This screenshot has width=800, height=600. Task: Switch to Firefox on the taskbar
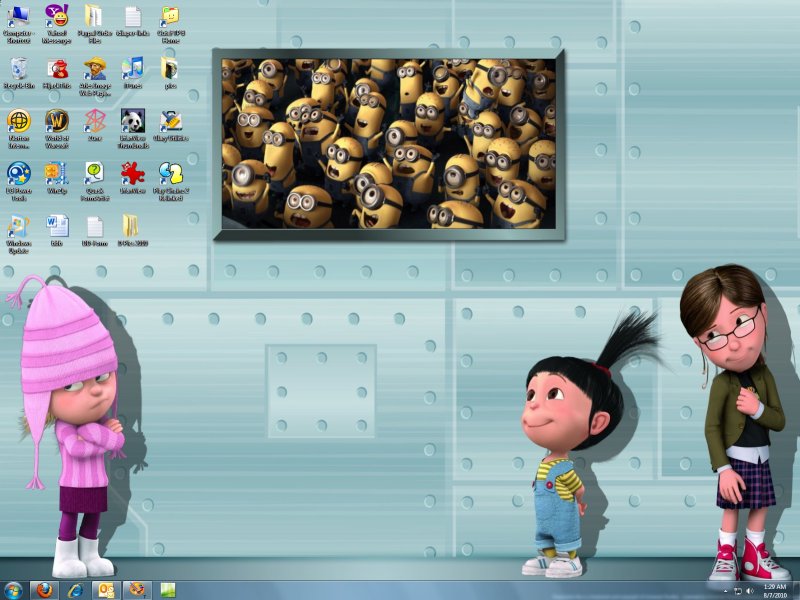click(44, 590)
